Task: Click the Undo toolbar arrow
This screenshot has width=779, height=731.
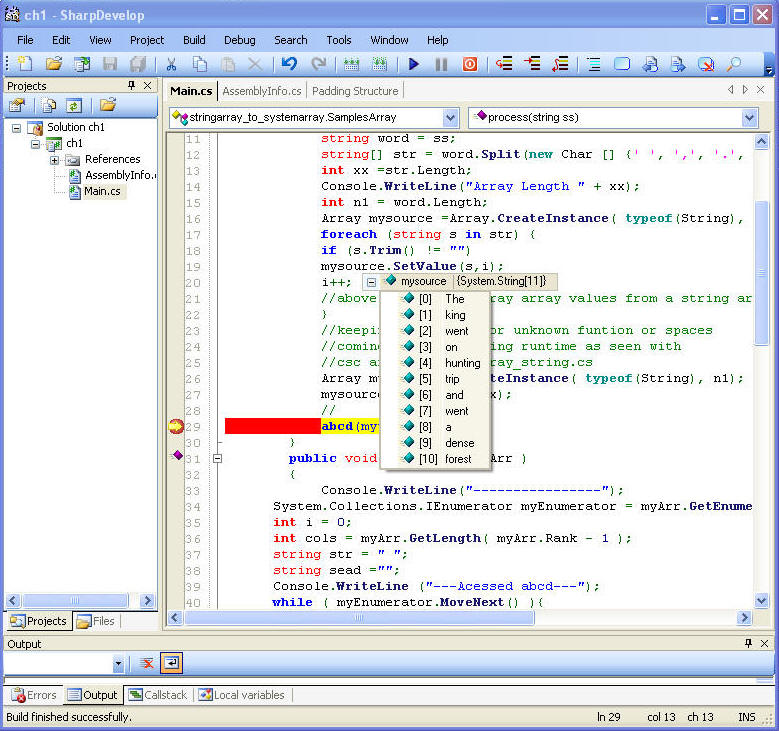Action: tap(289, 65)
